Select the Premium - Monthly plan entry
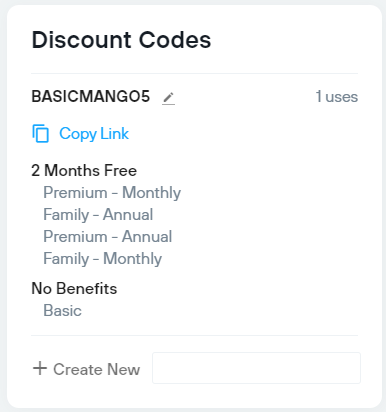The height and width of the screenshot is (412, 386). (x=112, y=193)
